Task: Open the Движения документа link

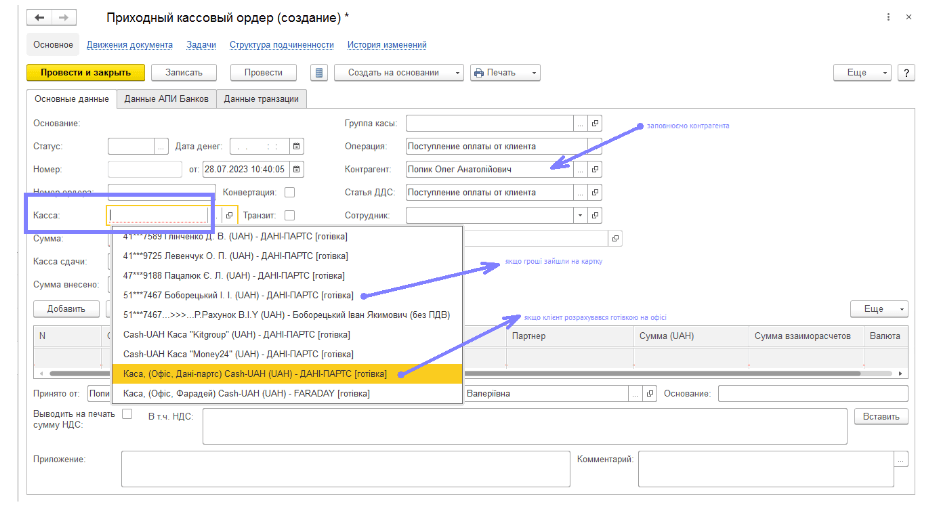Action: pos(129,45)
